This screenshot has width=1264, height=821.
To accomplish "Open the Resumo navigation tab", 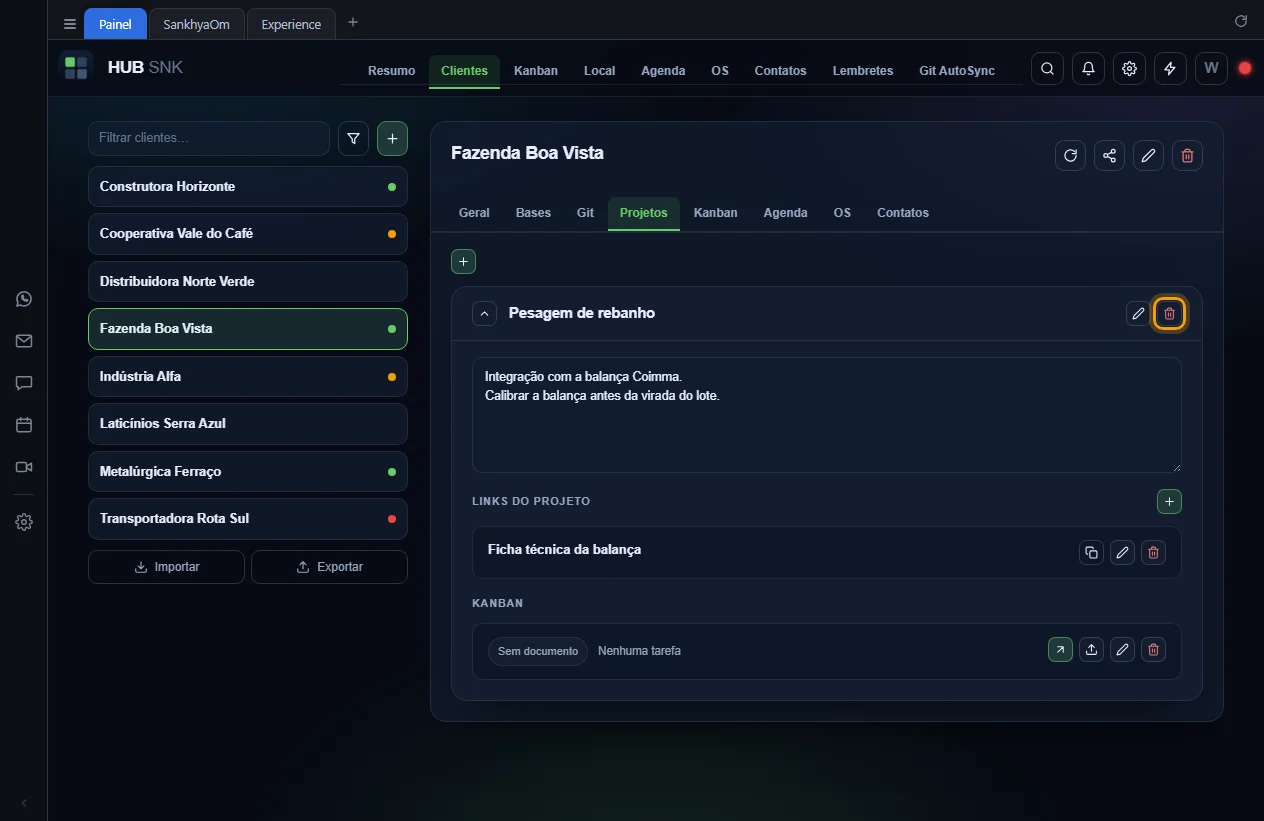I will [391, 71].
